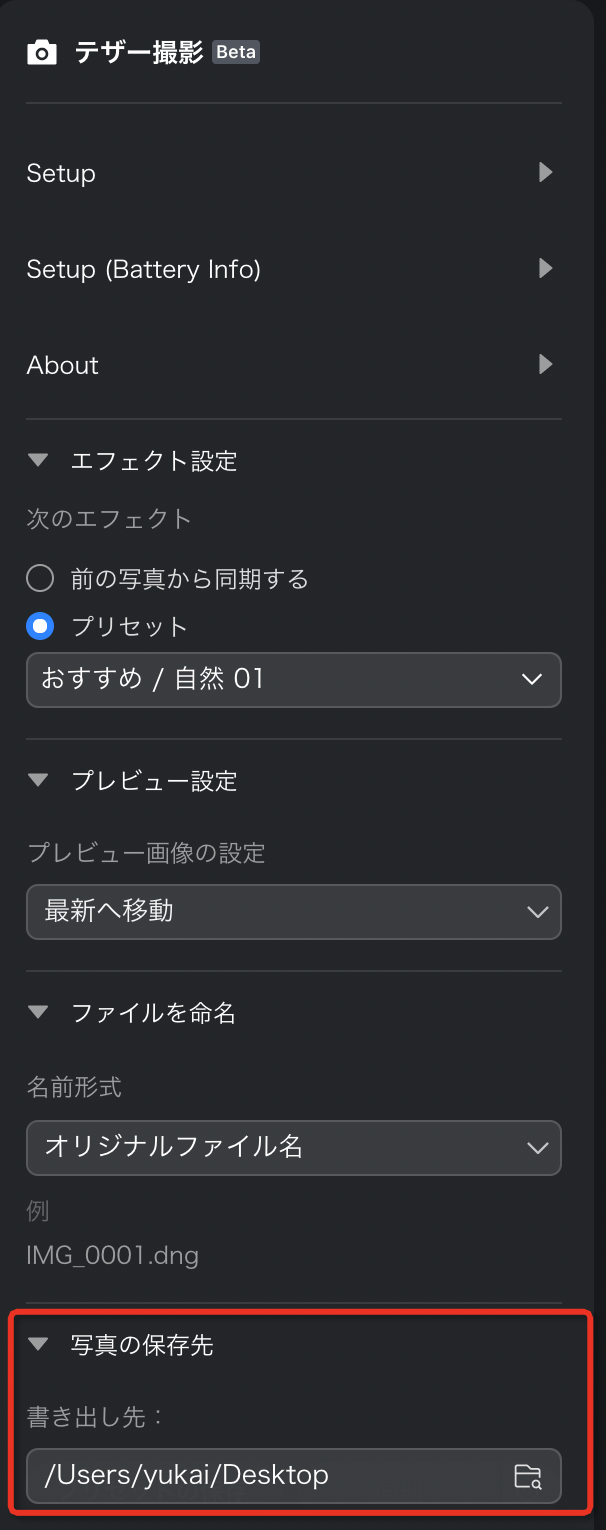Open the おすすめ / 自然 01 preset dropdown
Screen dimensions: 606x1530
coord(294,680)
